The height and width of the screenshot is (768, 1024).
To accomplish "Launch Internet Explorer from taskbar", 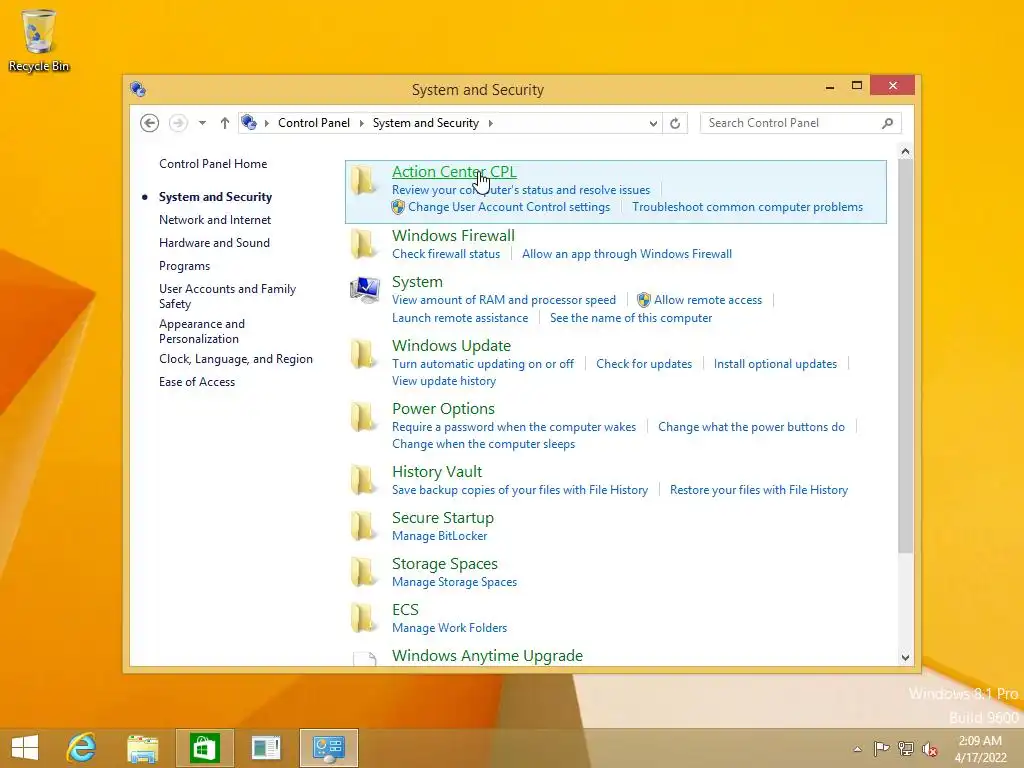I will 82,747.
